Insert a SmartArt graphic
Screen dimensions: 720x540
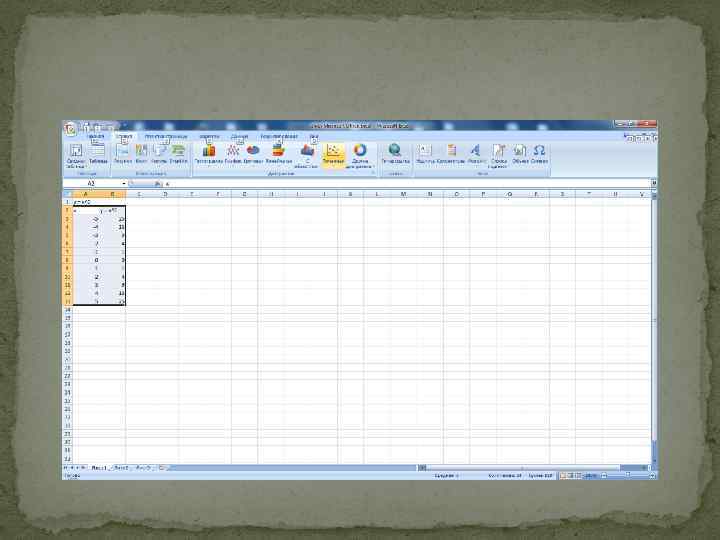click(x=178, y=154)
